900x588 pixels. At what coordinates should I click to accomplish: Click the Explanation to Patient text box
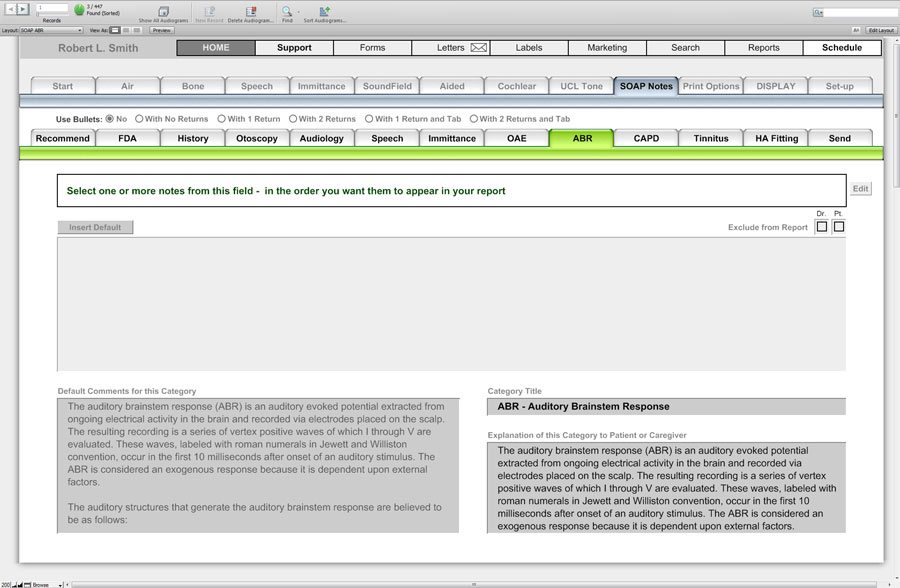point(666,488)
